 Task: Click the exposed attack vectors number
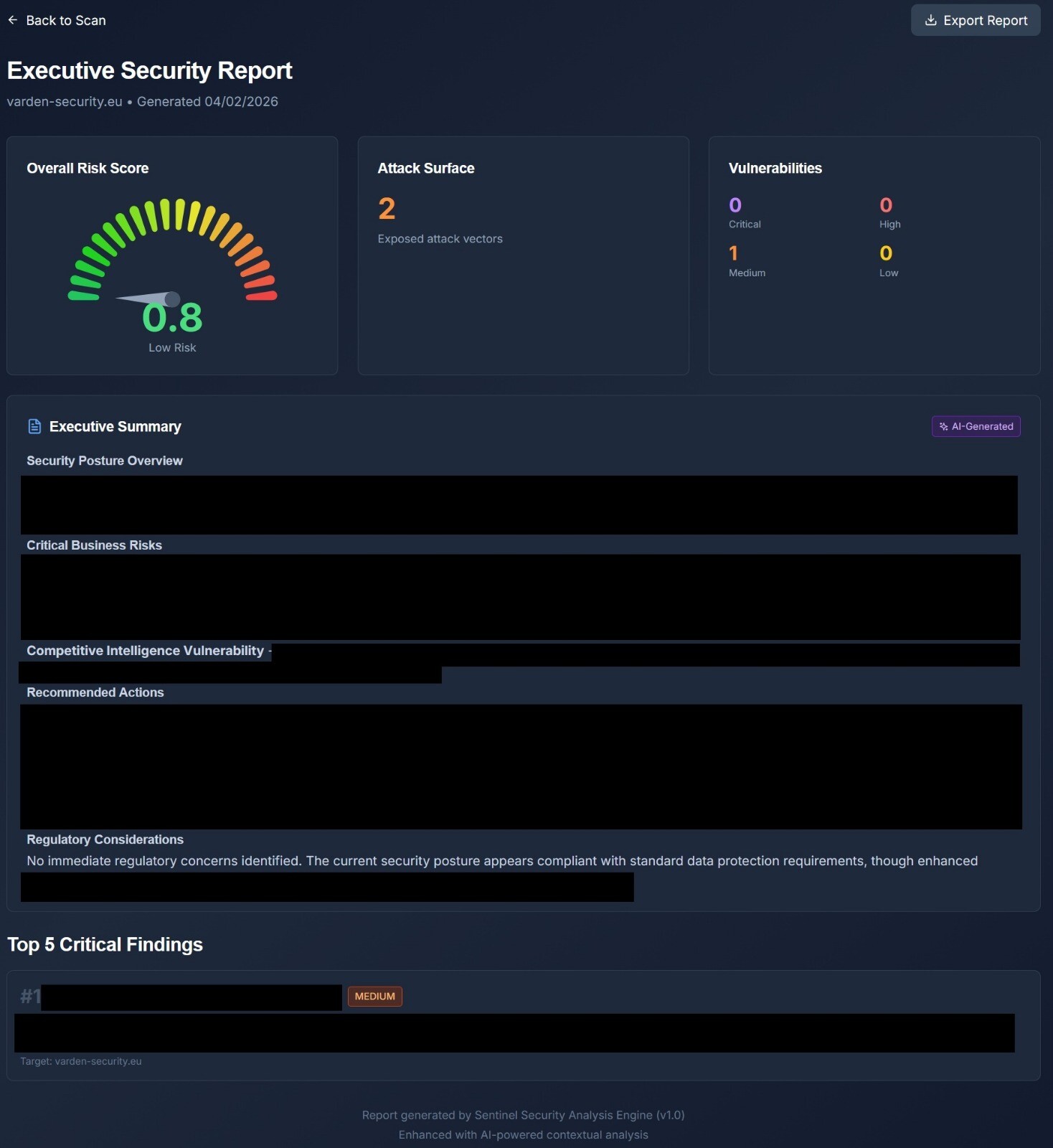[x=387, y=209]
